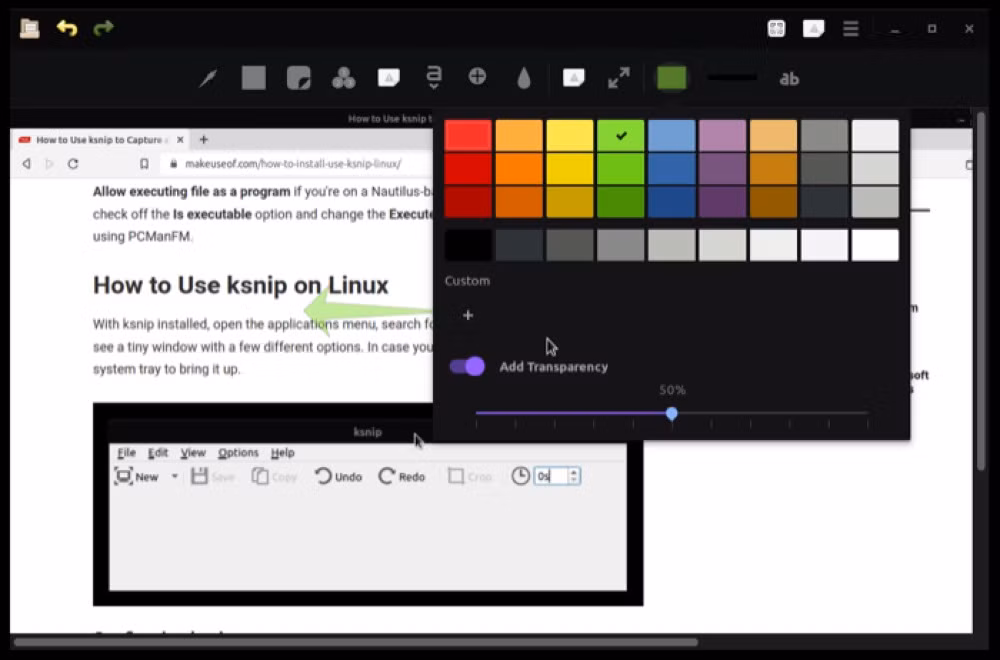Viewport: 1000px width, 660px height.
Task: Click the image icon left of the text tool
Action: coord(388,78)
